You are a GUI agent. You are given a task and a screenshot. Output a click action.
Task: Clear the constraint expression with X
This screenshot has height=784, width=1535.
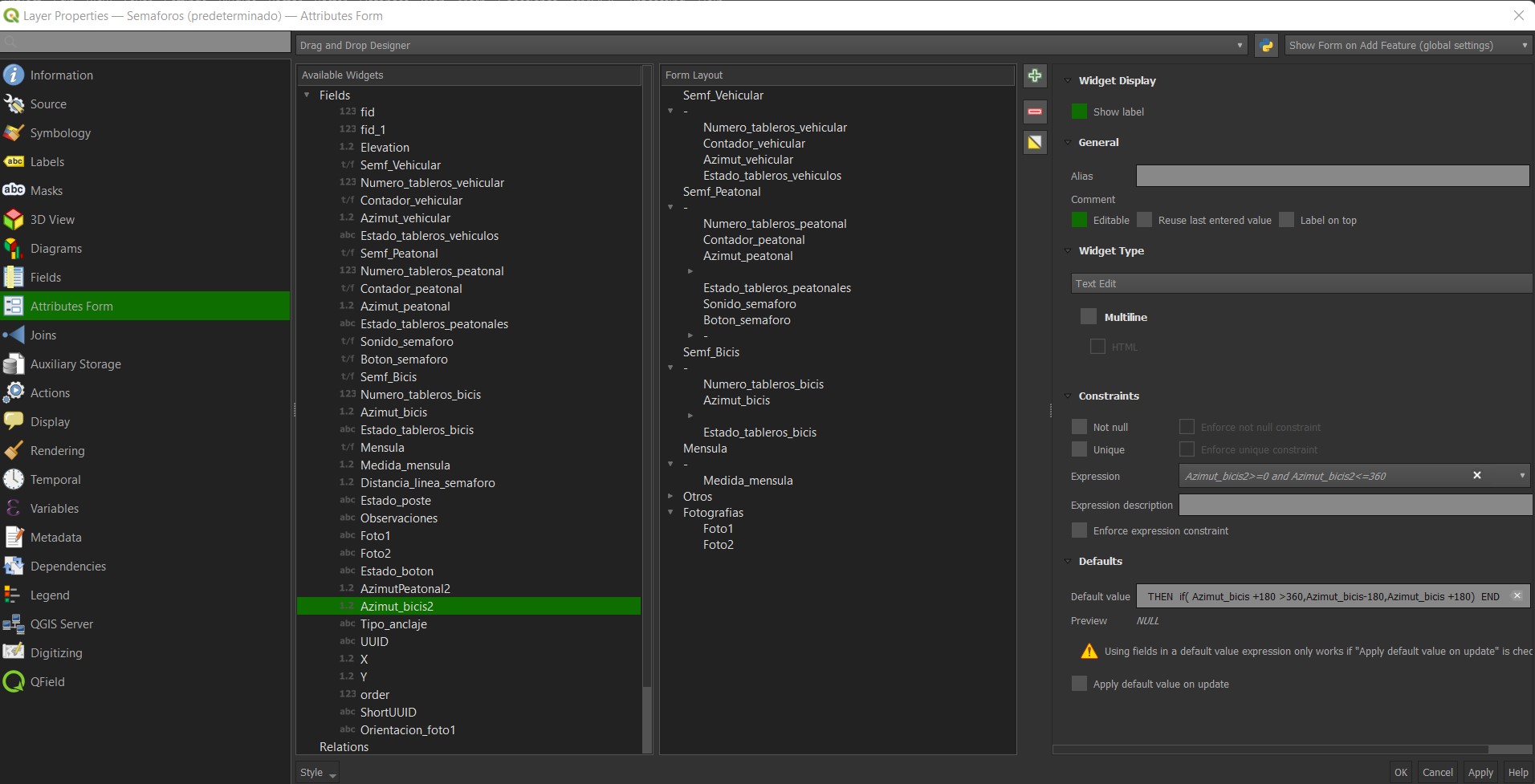pos(1476,476)
